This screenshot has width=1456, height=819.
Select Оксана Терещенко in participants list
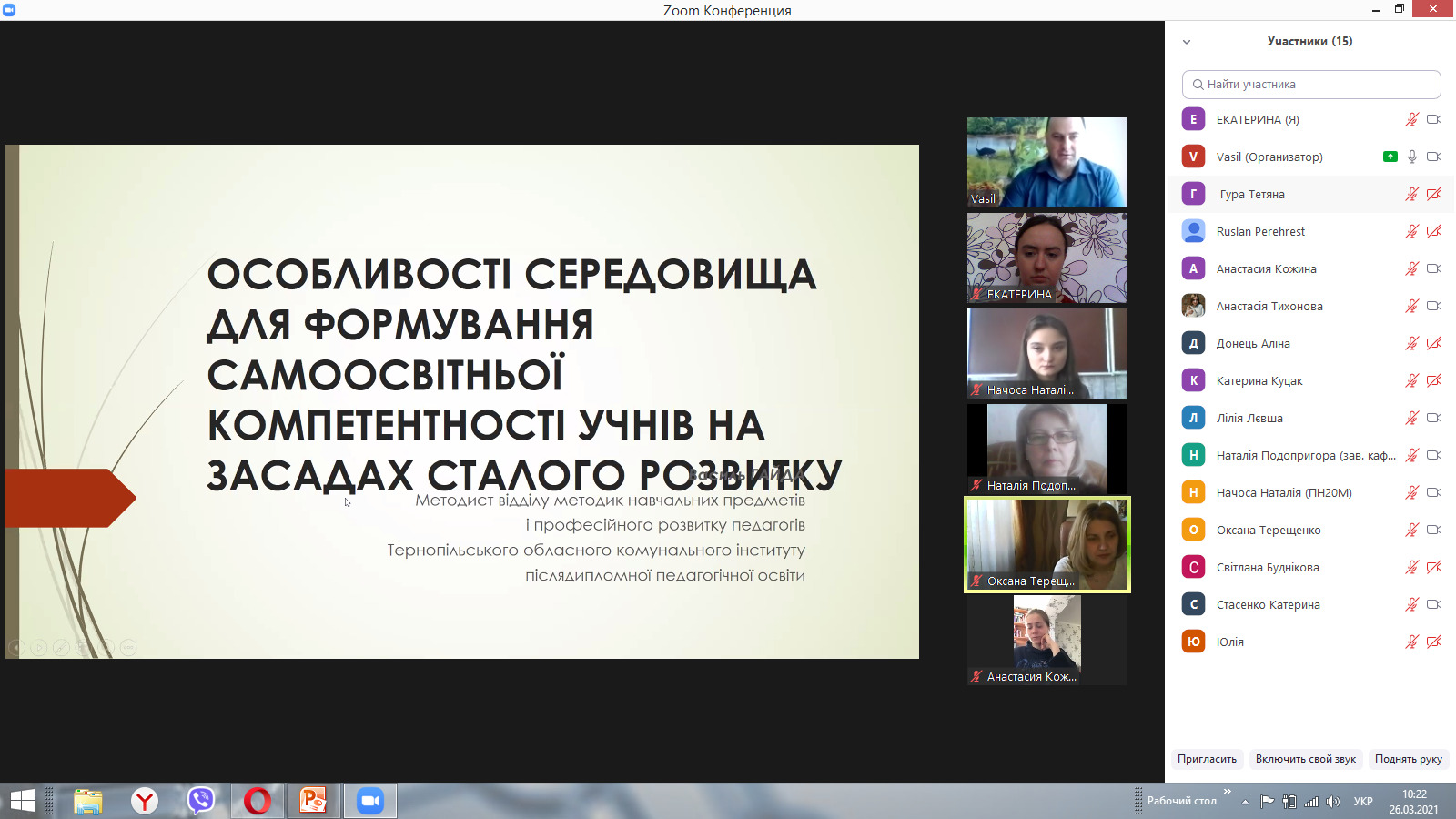click(x=1269, y=530)
